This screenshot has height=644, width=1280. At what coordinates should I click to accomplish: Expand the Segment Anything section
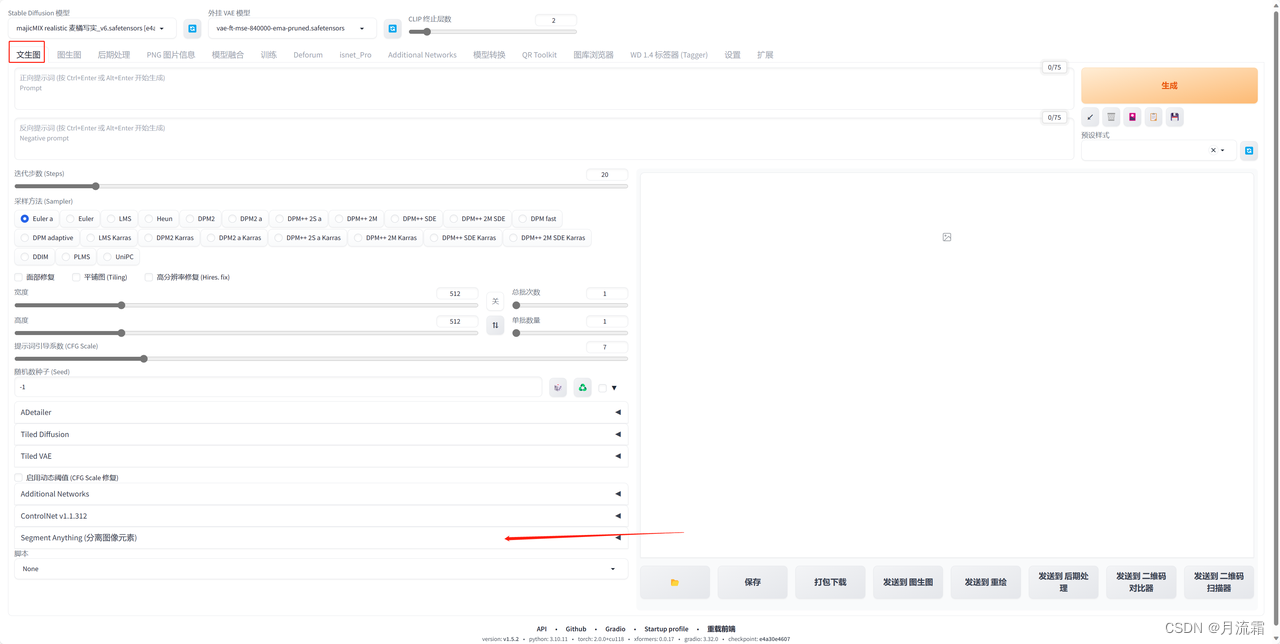[x=321, y=538]
